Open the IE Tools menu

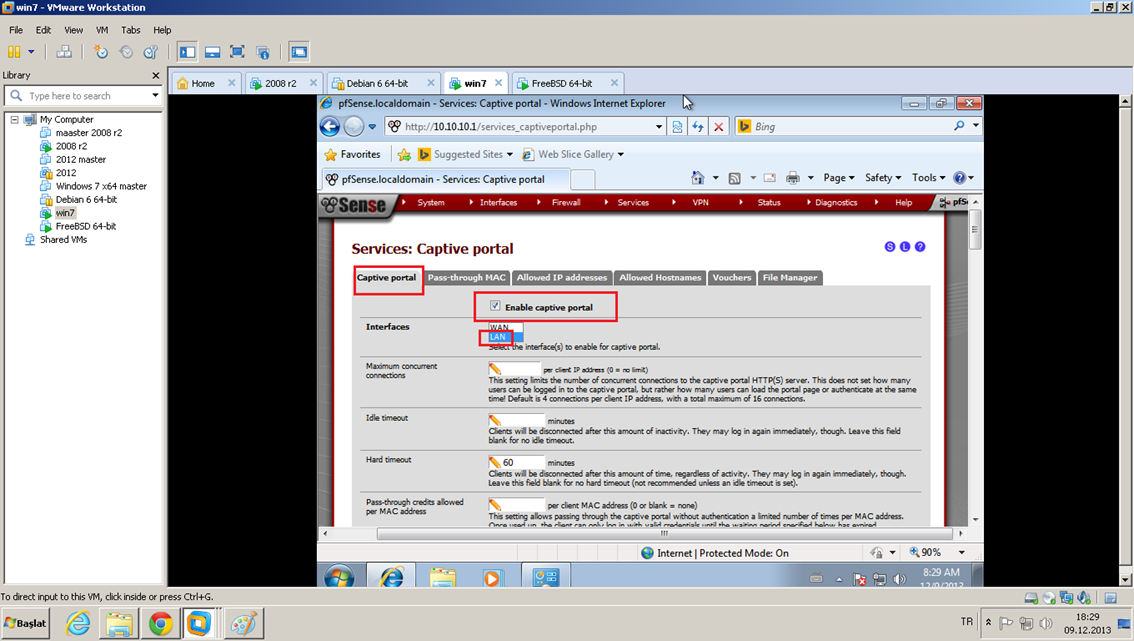(x=929, y=178)
